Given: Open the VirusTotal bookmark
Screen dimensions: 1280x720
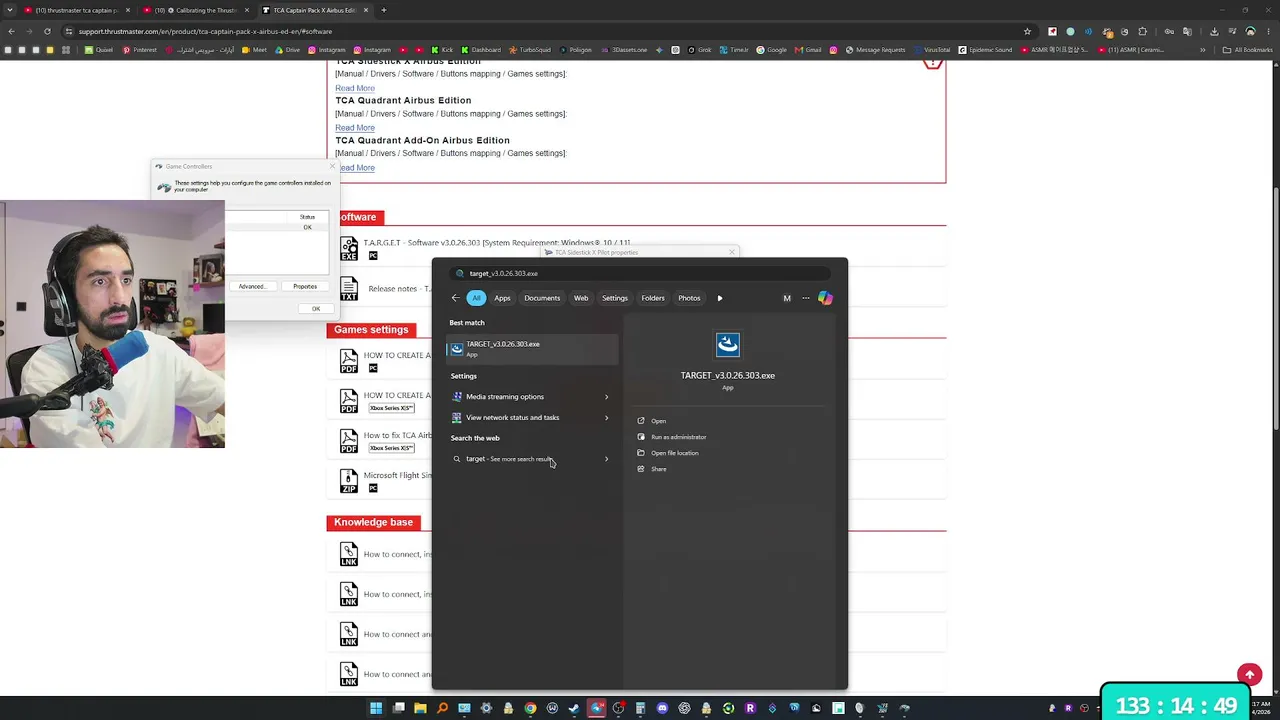Looking at the screenshot, I should pos(932,50).
